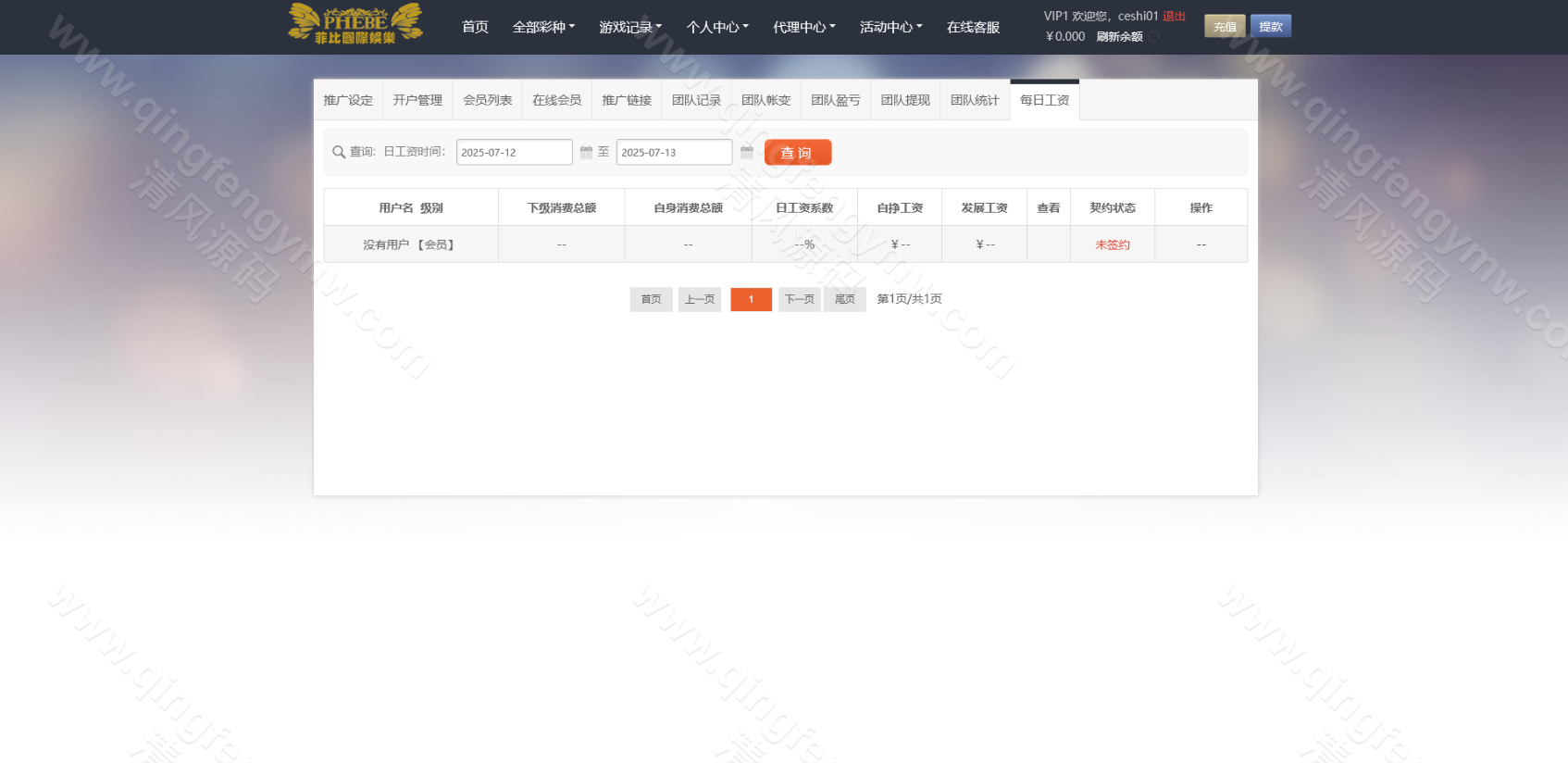The image size is (1568, 763).
Task: Switch to the 会员列表 tab
Action: (487, 100)
